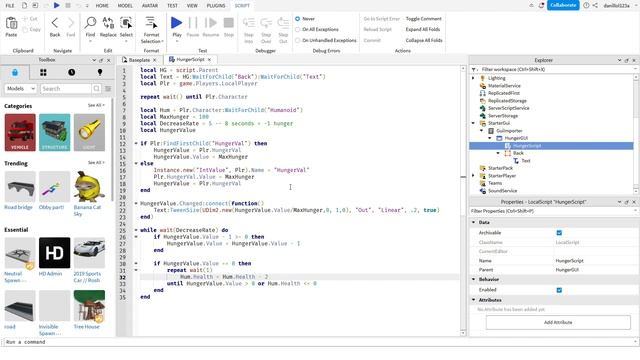The width and height of the screenshot is (640, 360).
Task: Open the Toolbox inventory grid tab
Action: click(x=43, y=73)
